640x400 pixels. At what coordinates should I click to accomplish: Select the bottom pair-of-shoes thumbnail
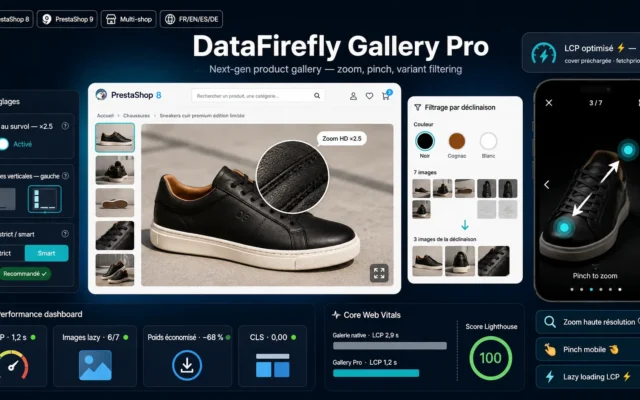point(115,270)
